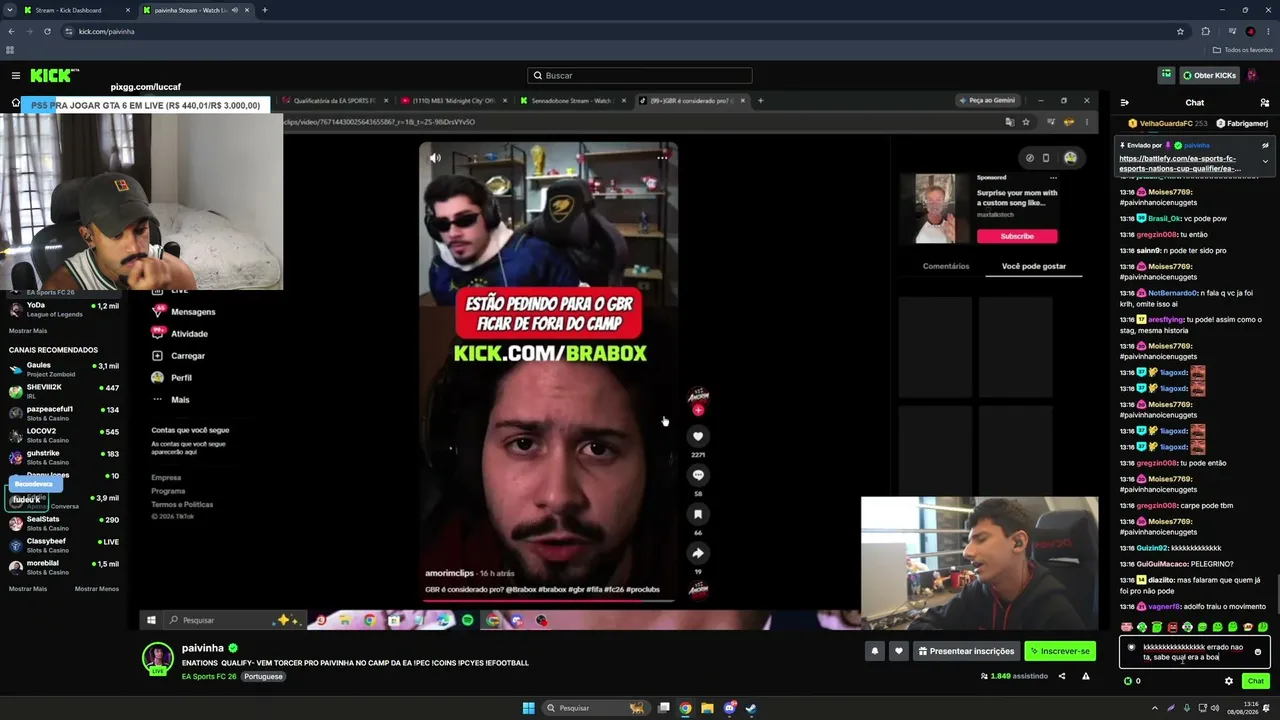Open the chat users list icon
This screenshot has height=720, width=1280.
click(x=1265, y=102)
